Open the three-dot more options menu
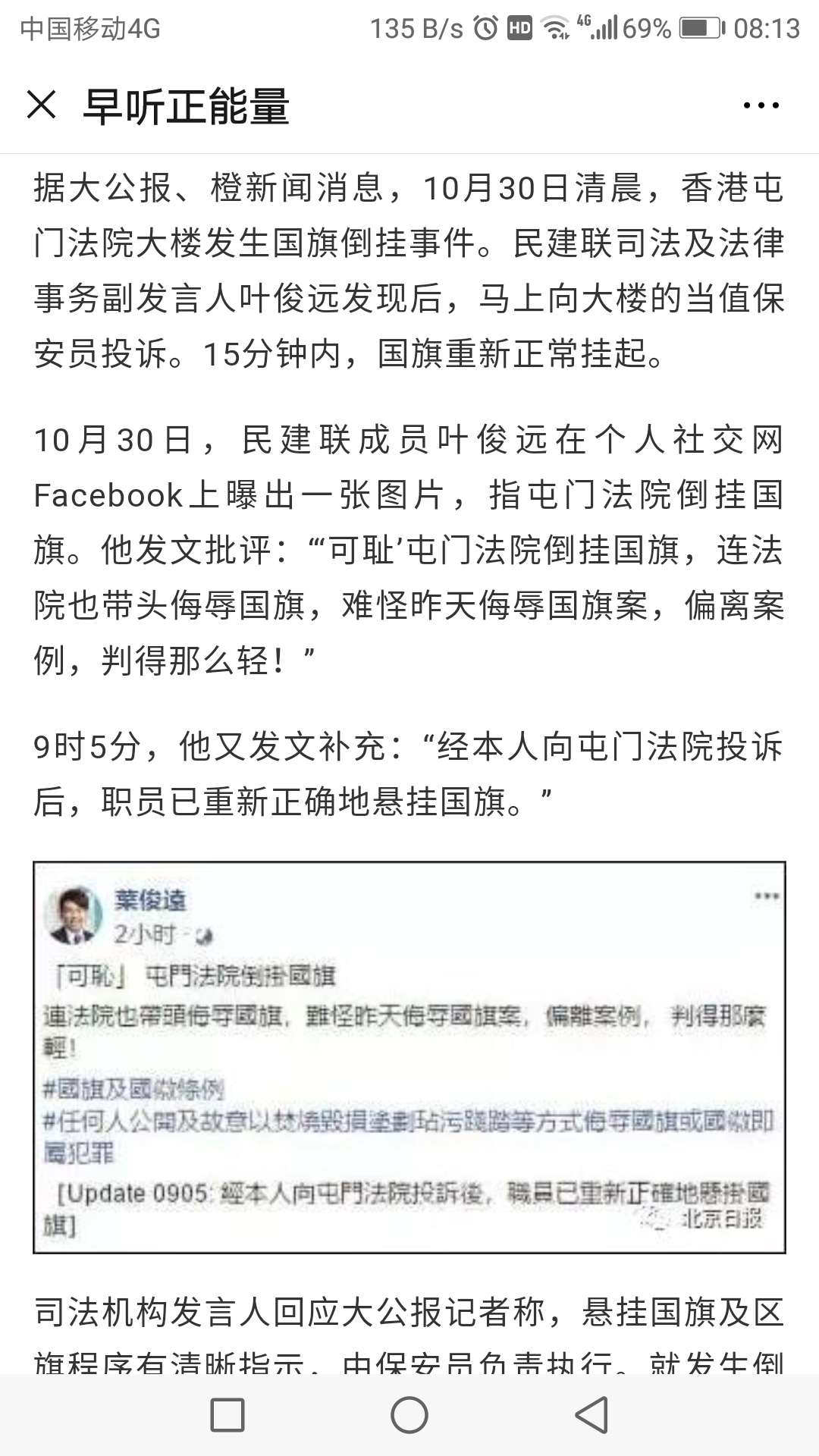The width and height of the screenshot is (819, 1456). tap(761, 105)
